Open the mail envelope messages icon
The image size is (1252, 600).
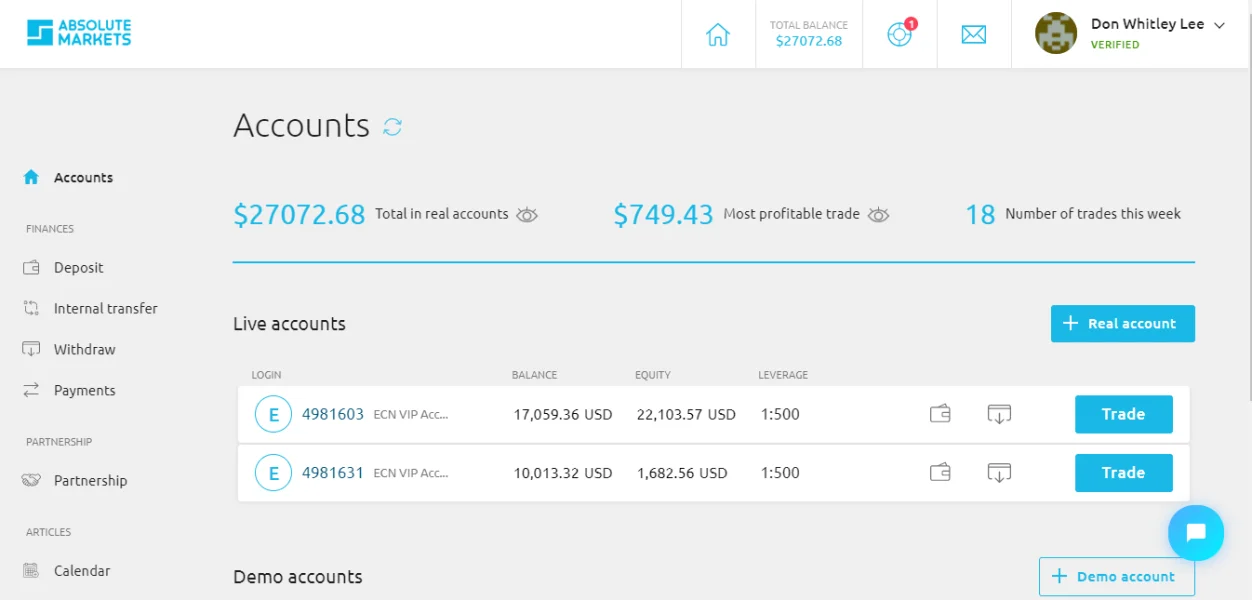[x=973, y=35]
